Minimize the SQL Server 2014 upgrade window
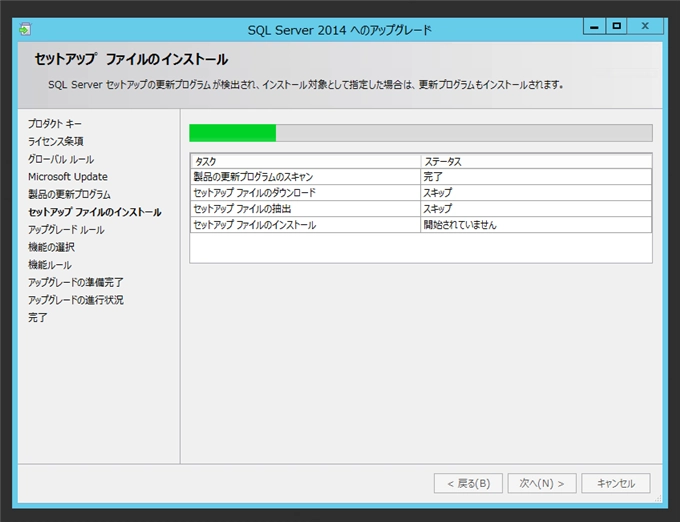The image size is (680, 522). tap(595, 26)
